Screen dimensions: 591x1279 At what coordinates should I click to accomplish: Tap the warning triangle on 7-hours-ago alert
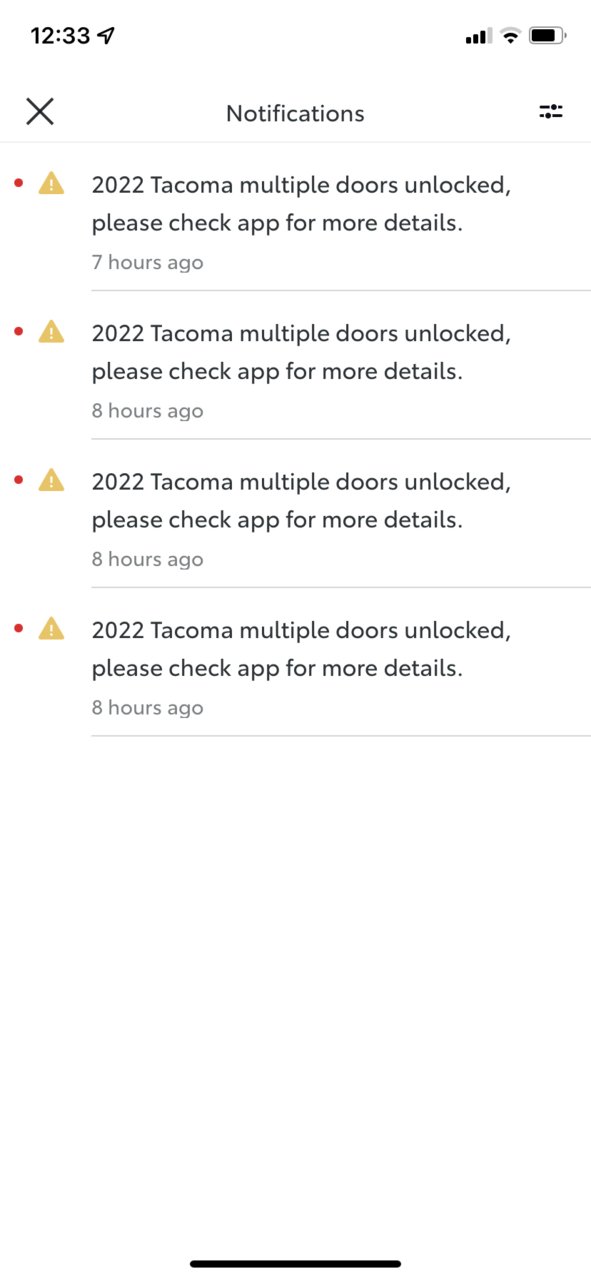pyautogui.click(x=51, y=183)
